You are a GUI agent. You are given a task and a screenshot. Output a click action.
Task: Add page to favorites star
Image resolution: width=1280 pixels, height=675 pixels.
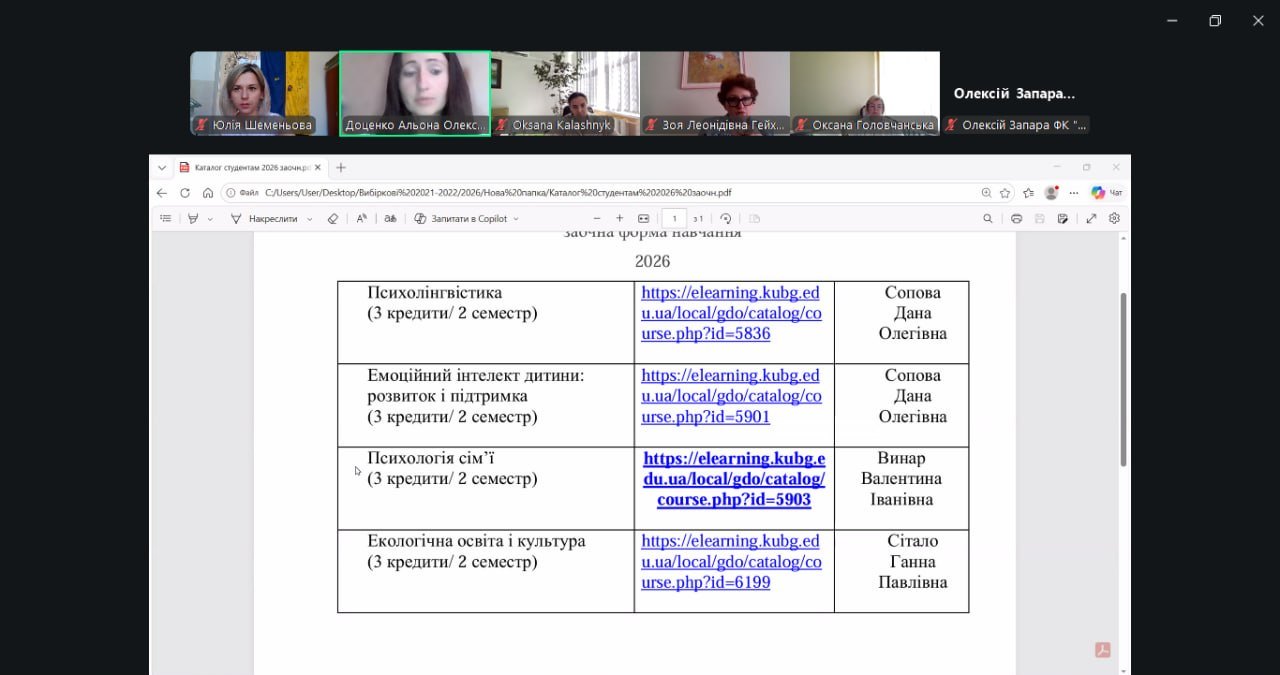pyautogui.click(x=1005, y=193)
